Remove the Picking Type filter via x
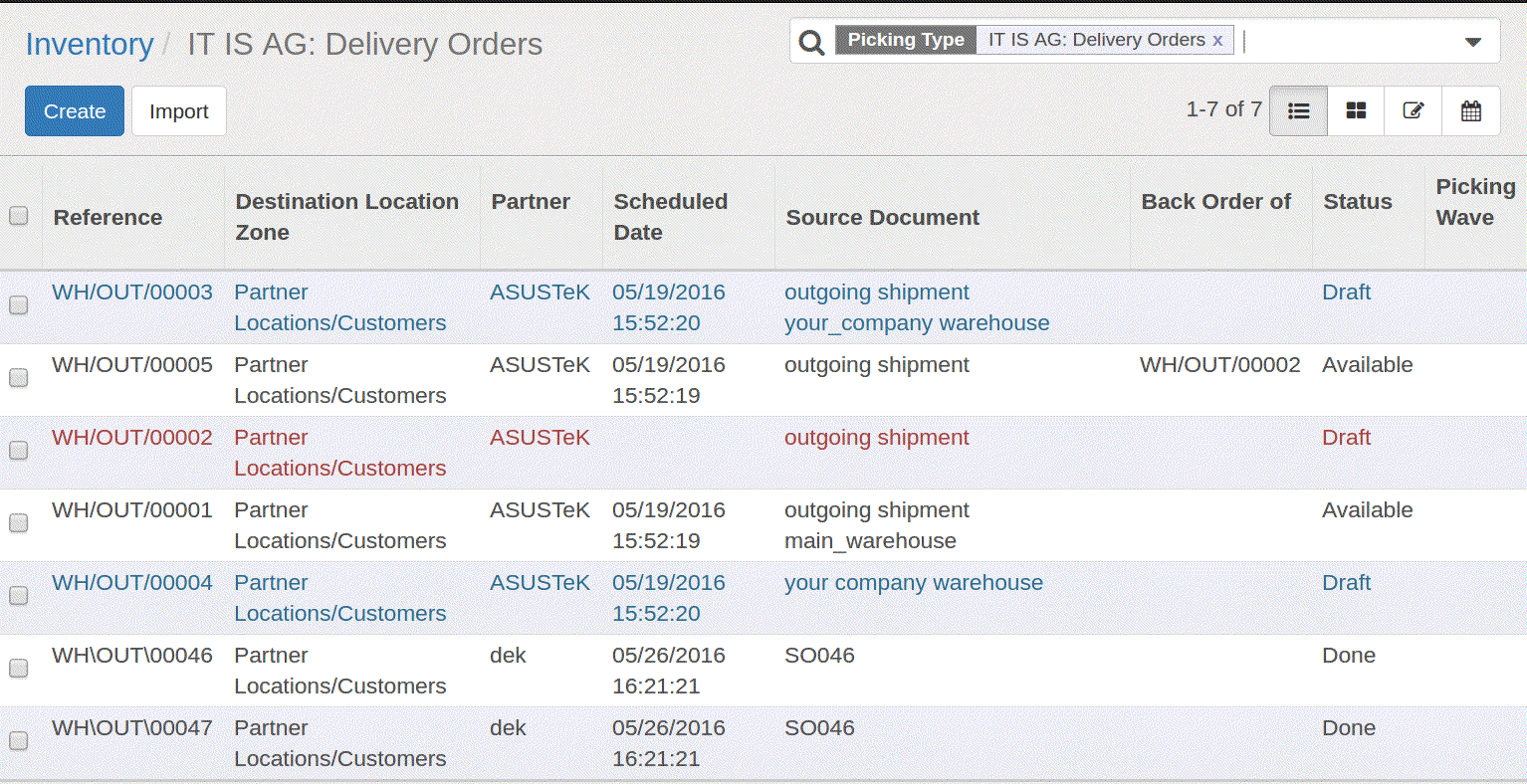Image resolution: width=1527 pixels, height=784 pixels. point(1217,41)
